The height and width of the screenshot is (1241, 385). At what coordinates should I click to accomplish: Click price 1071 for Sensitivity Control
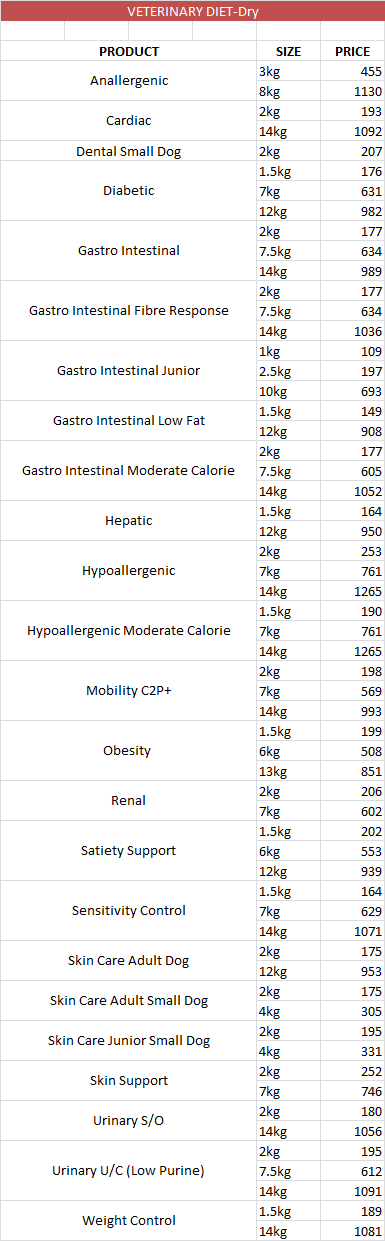pyautogui.click(x=353, y=931)
